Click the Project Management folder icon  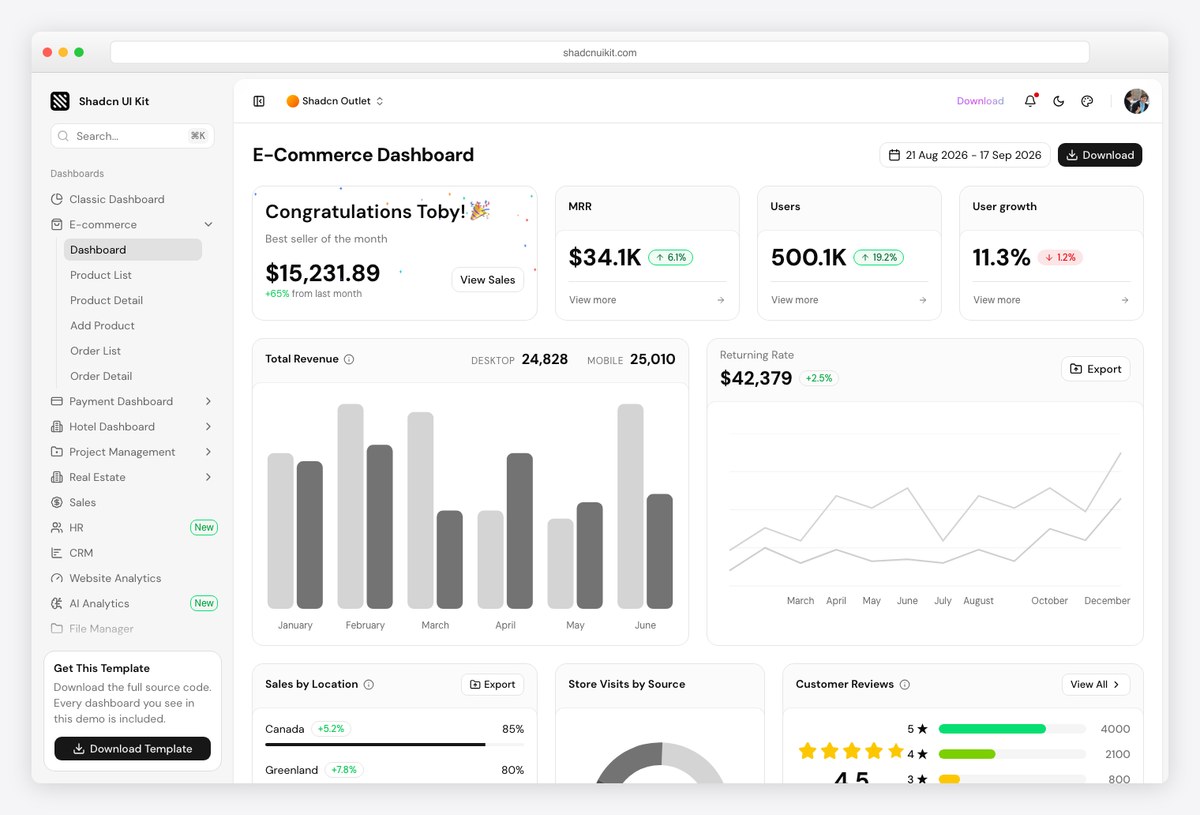(57, 452)
